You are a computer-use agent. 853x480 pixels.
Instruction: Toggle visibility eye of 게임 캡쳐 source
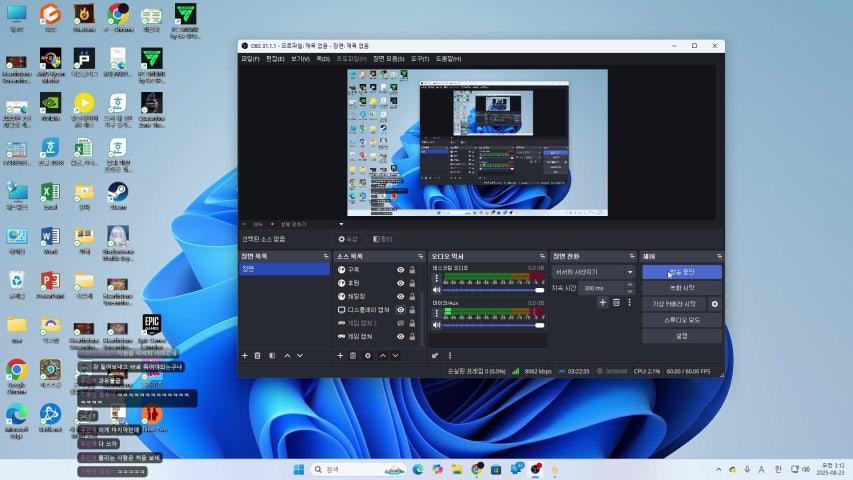(x=400, y=336)
